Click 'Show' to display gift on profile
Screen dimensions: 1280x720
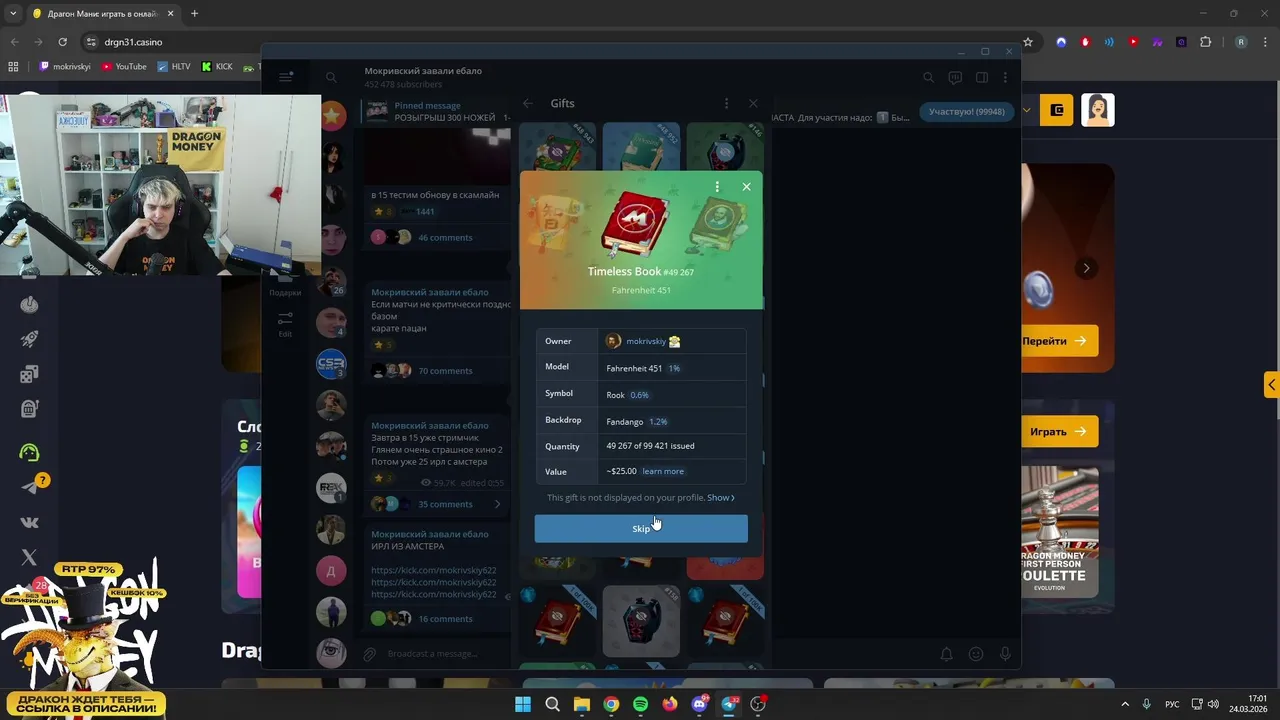click(720, 497)
